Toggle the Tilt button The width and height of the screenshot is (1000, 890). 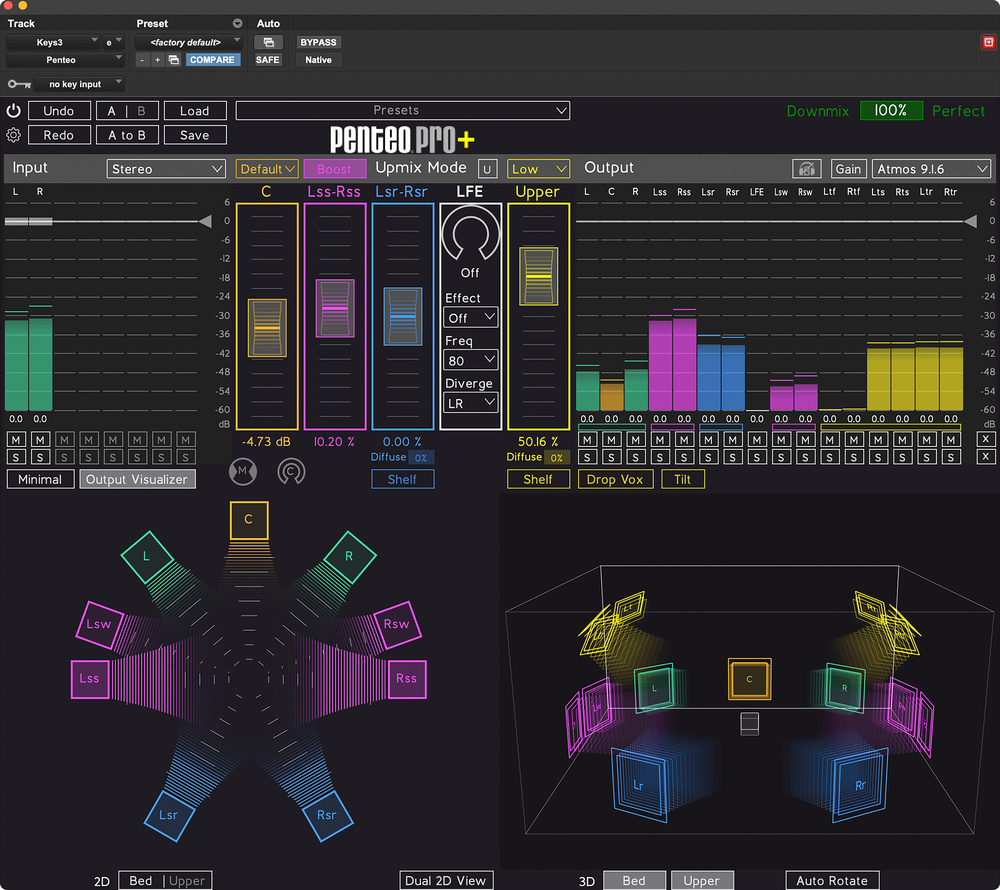683,479
